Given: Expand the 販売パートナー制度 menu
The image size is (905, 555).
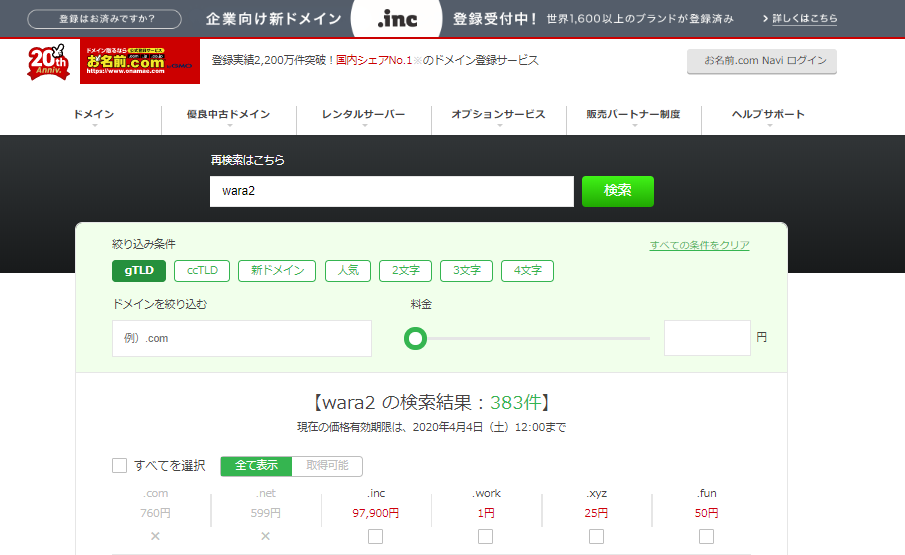Looking at the screenshot, I should (634, 115).
